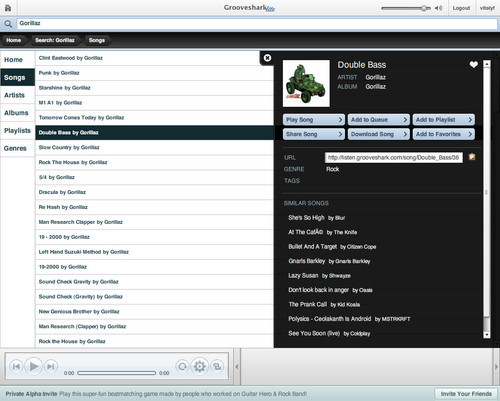The image size is (500, 401).
Task: Open Playlists in sidebar
Action: tap(17, 130)
